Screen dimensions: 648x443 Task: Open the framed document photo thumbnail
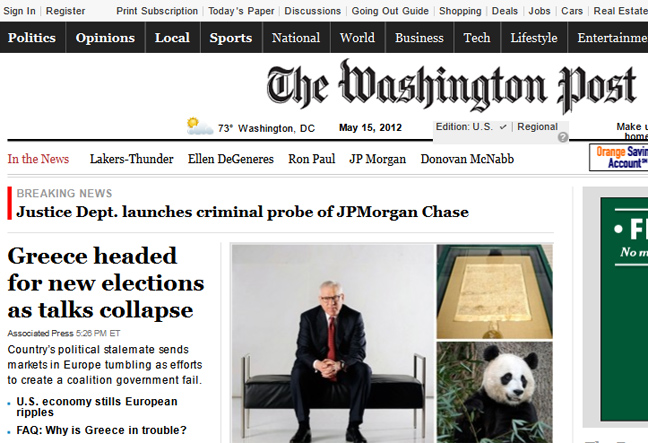pyautogui.click(x=495, y=292)
